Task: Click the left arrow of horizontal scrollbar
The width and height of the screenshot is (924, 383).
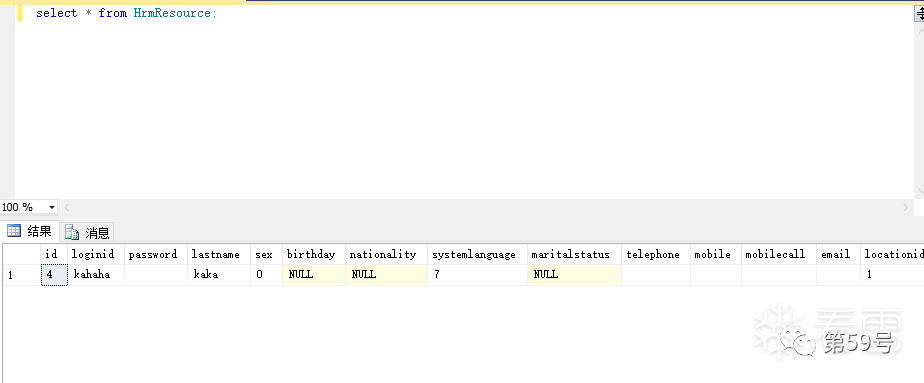Action: tap(66, 207)
